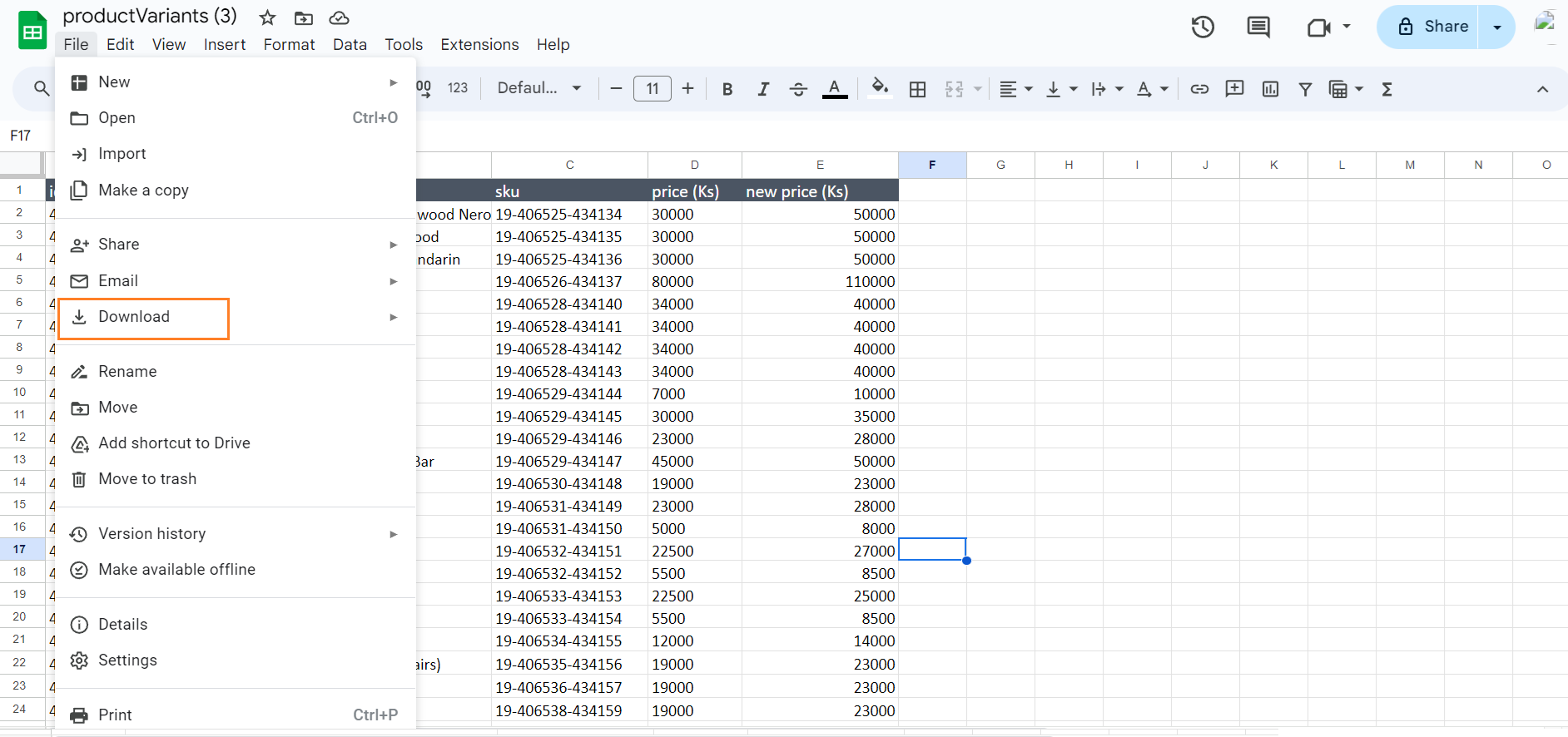1568x737 pixels.
Task: Open Settings from the File menu
Action: (236, 660)
